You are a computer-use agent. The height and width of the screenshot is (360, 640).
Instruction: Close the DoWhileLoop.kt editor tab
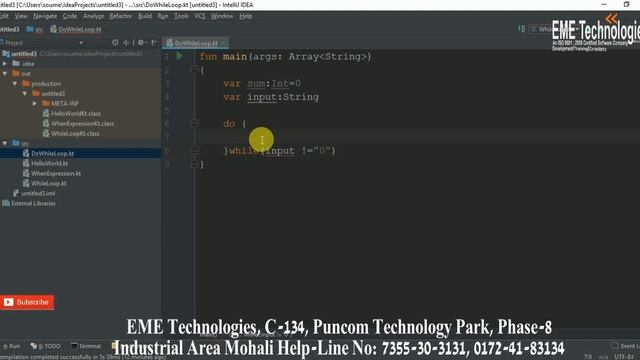(223, 43)
